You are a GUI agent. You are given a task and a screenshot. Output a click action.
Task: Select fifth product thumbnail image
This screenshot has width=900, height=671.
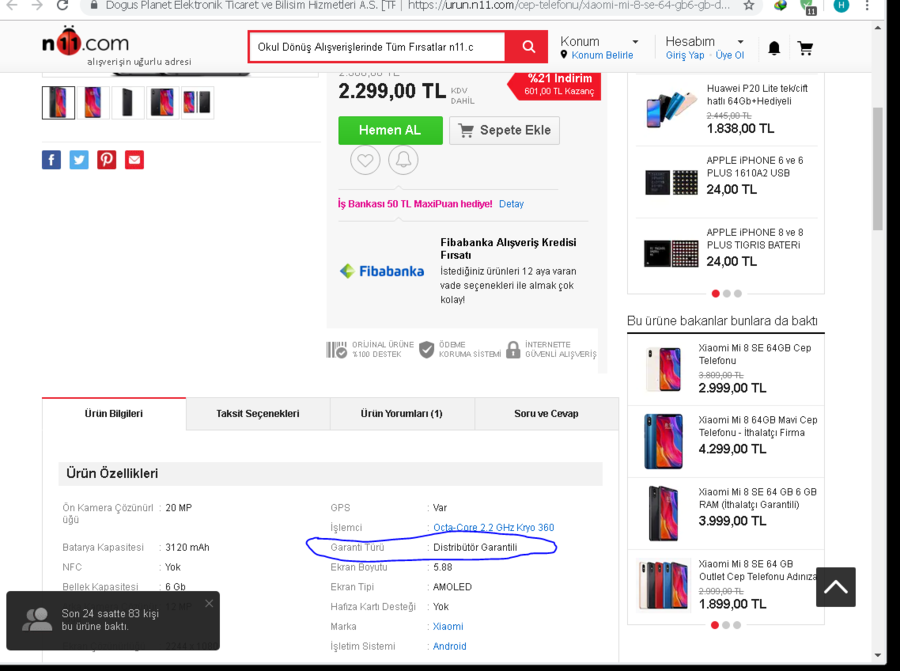pyautogui.click(x=197, y=103)
